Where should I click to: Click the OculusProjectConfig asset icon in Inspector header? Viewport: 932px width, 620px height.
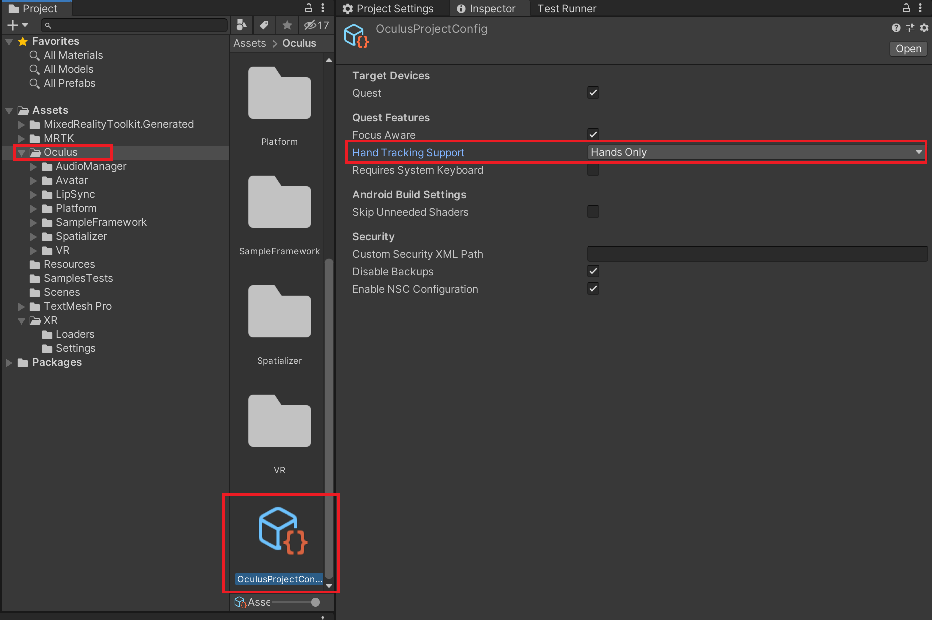coord(357,36)
